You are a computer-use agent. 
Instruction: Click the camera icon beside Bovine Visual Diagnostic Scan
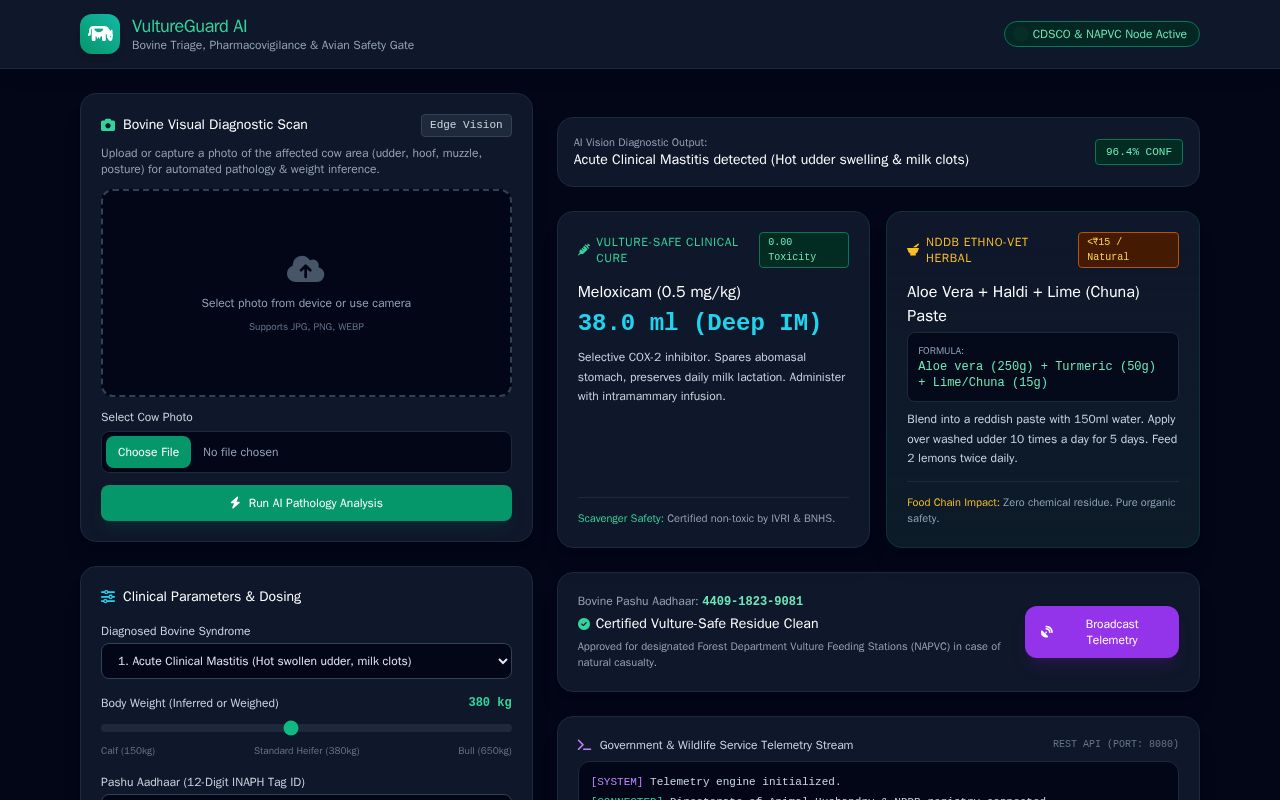(108, 125)
